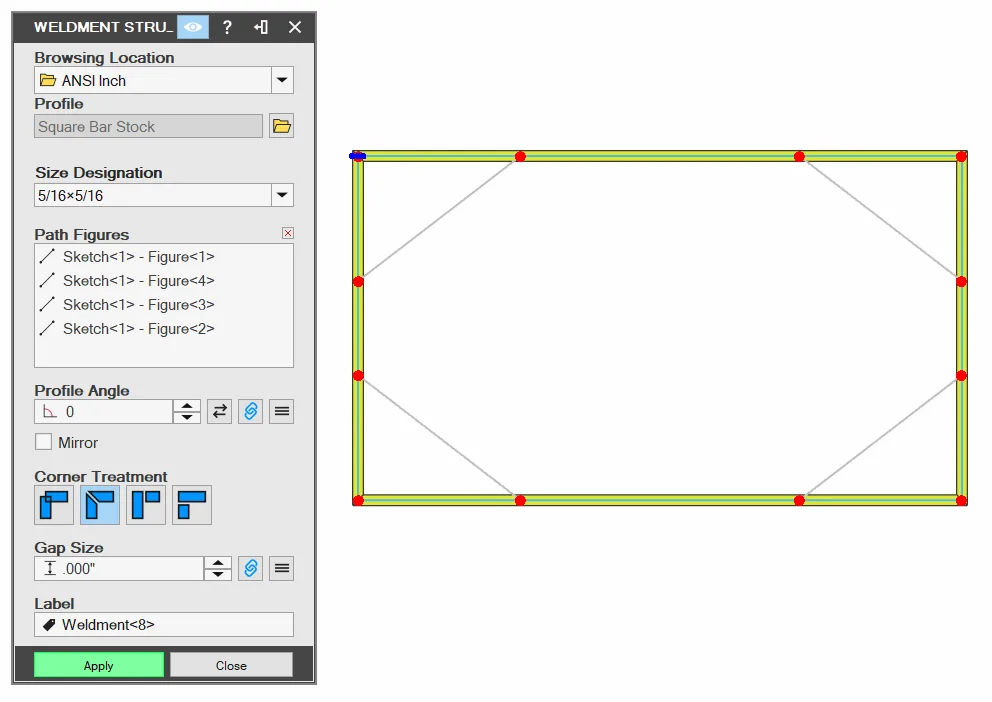This screenshot has height=702, width=992.
Task: Open the Profile Angle options menu icon
Action: tap(282, 412)
